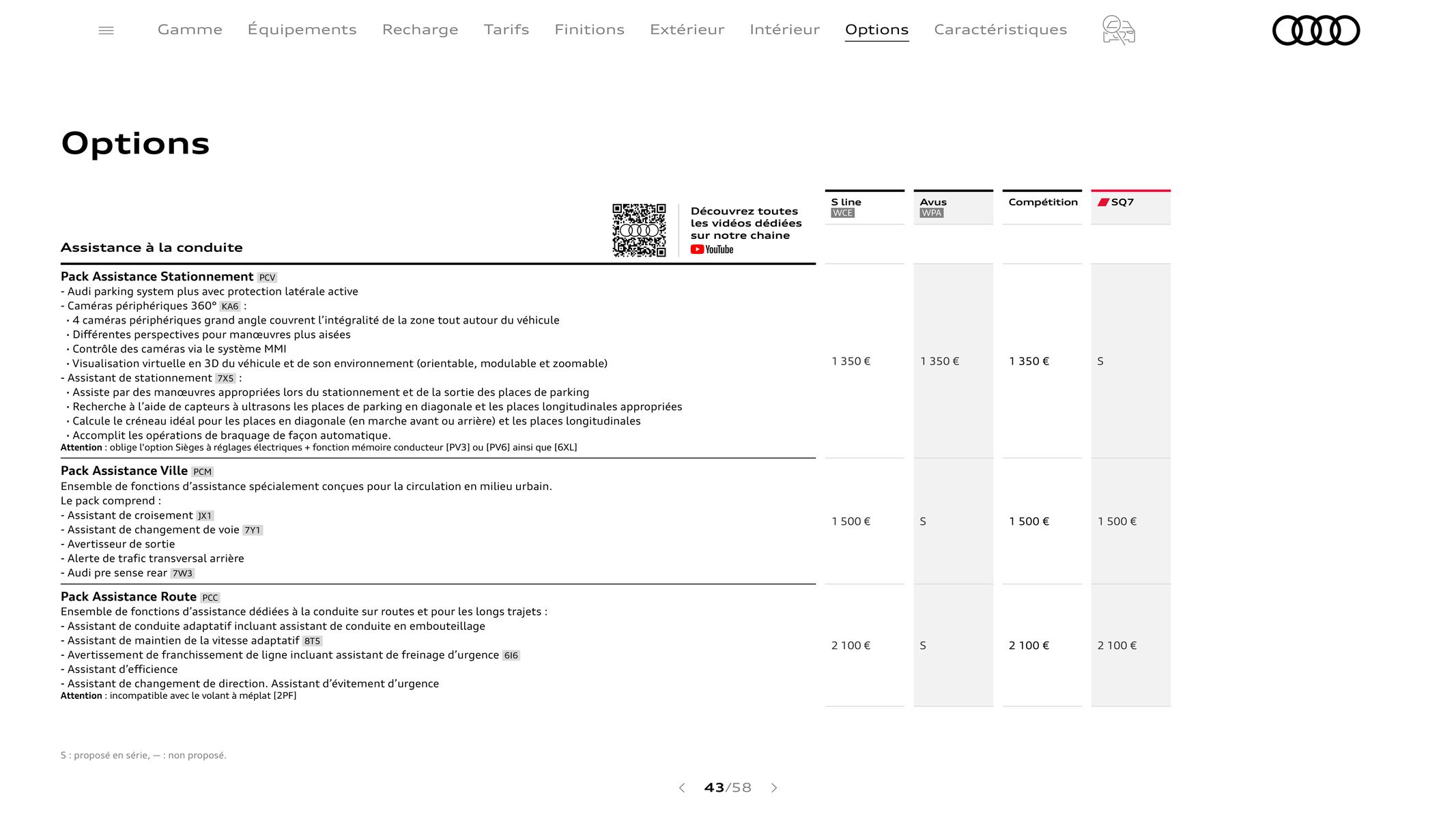The height and width of the screenshot is (819, 1456).
Task: Click the PCC code badge
Action: click(x=210, y=598)
